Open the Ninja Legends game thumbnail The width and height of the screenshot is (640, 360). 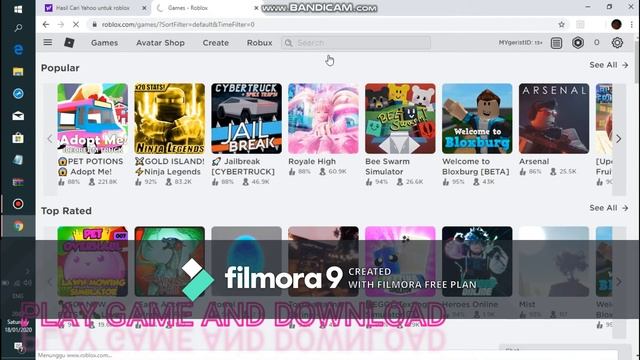click(169, 118)
